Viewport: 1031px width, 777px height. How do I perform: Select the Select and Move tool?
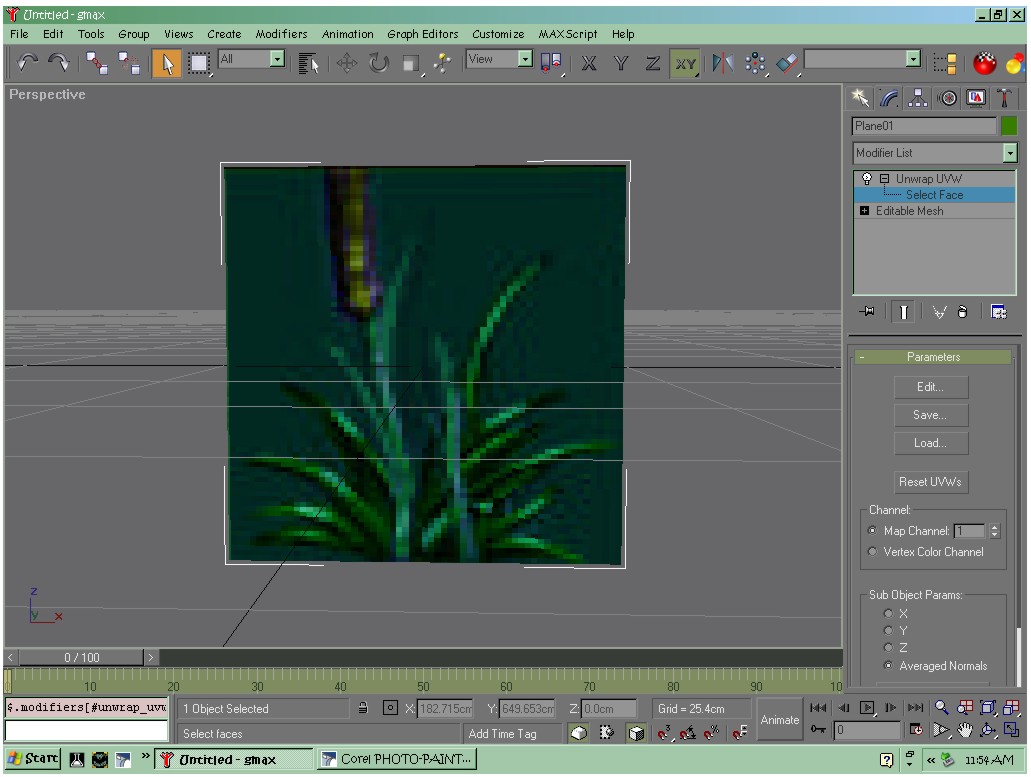pos(347,63)
